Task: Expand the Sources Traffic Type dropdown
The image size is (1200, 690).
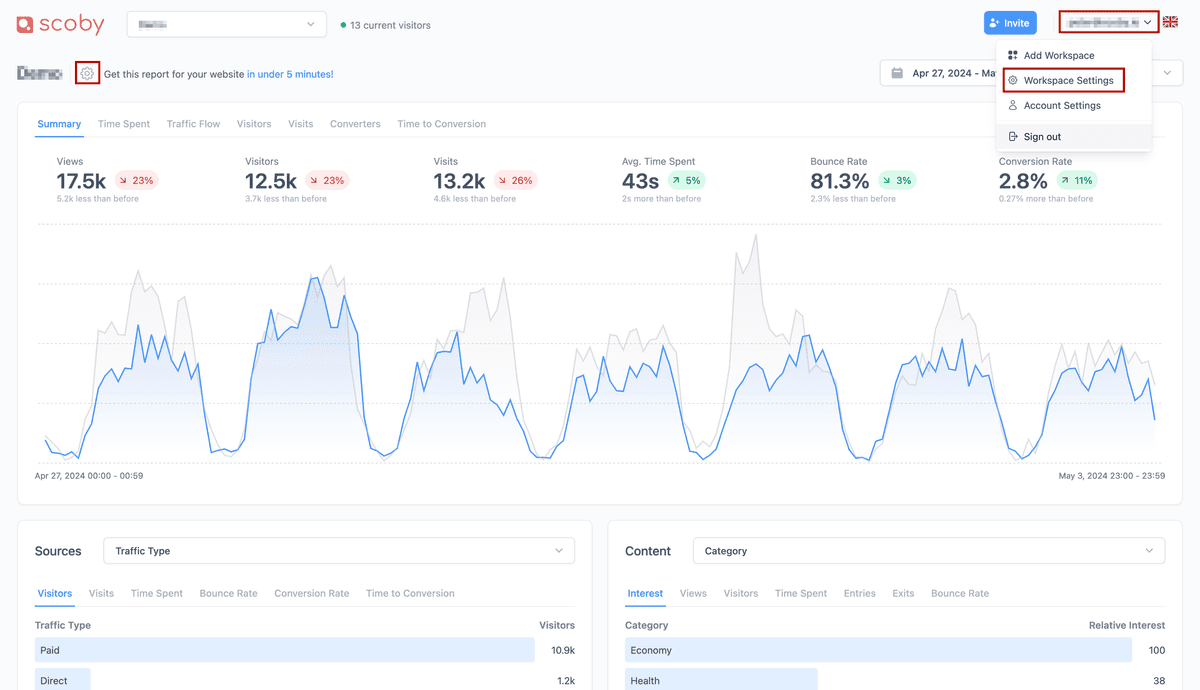Action: tap(339, 551)
